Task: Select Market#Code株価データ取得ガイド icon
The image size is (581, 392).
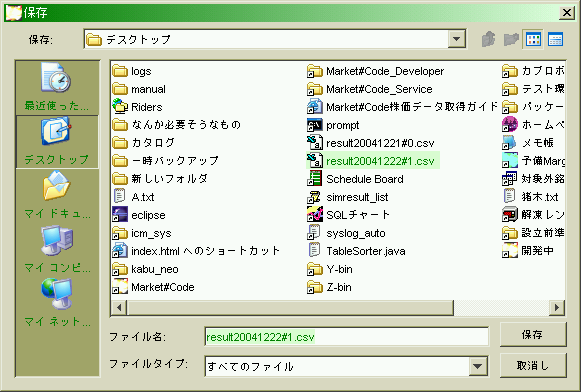Action: coord(315,107)
